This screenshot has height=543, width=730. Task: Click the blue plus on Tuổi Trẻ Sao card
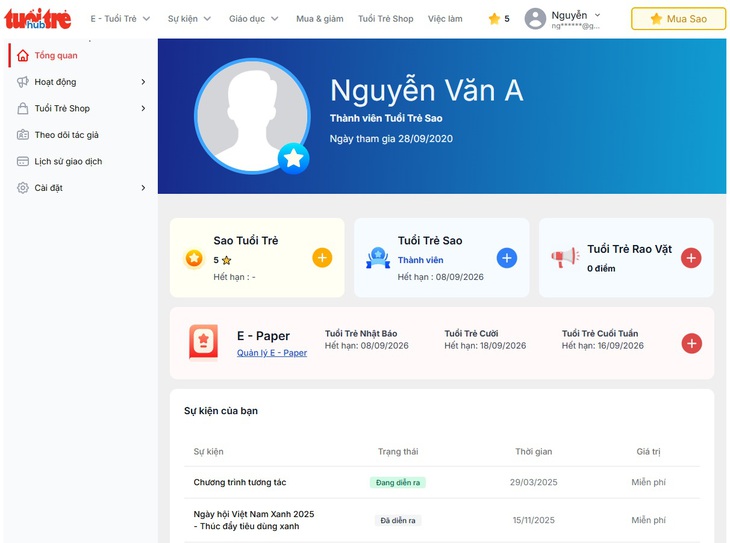pyautogui.click(x=507, y=258)
